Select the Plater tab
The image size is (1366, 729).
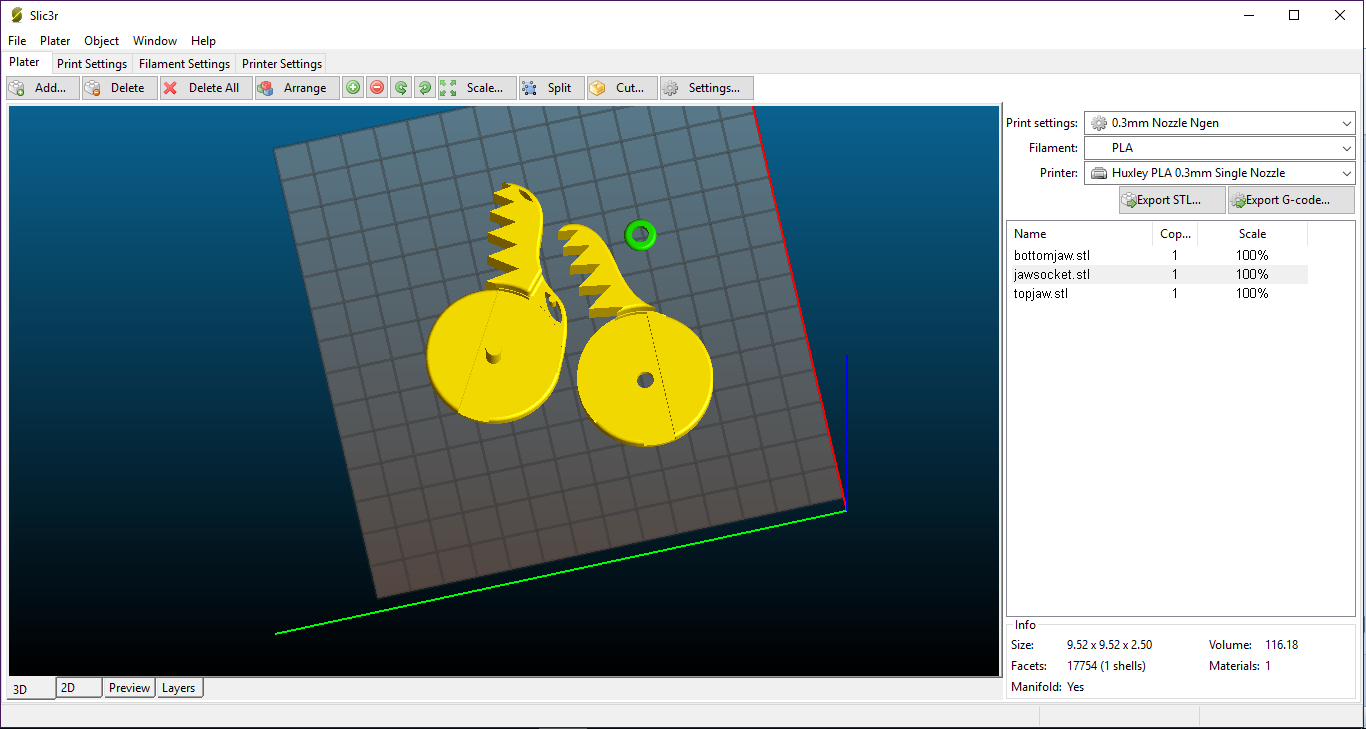[25, 62]
